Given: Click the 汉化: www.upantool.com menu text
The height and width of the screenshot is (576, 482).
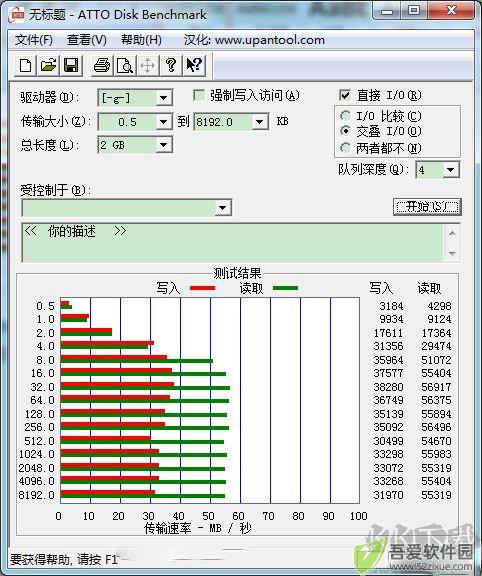Looking at the screenshot, I should pos(254,40).
